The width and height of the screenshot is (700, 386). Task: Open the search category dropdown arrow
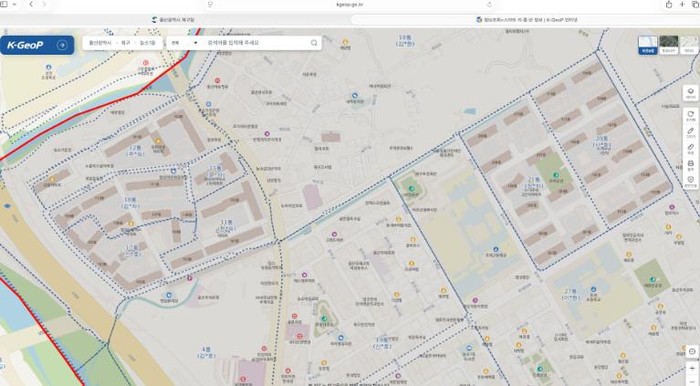pos(195,43)
